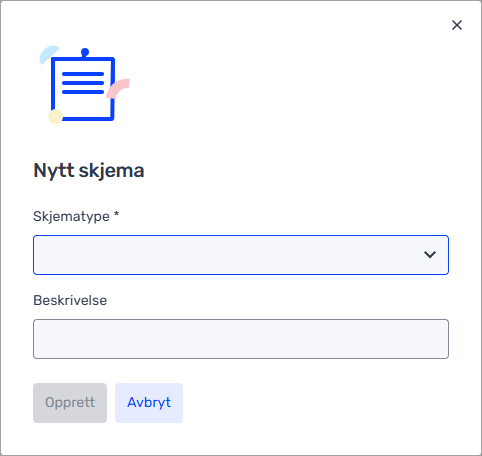
Task: Close the Nytt skjema dialog with X
Action: [x=457, y=25]
